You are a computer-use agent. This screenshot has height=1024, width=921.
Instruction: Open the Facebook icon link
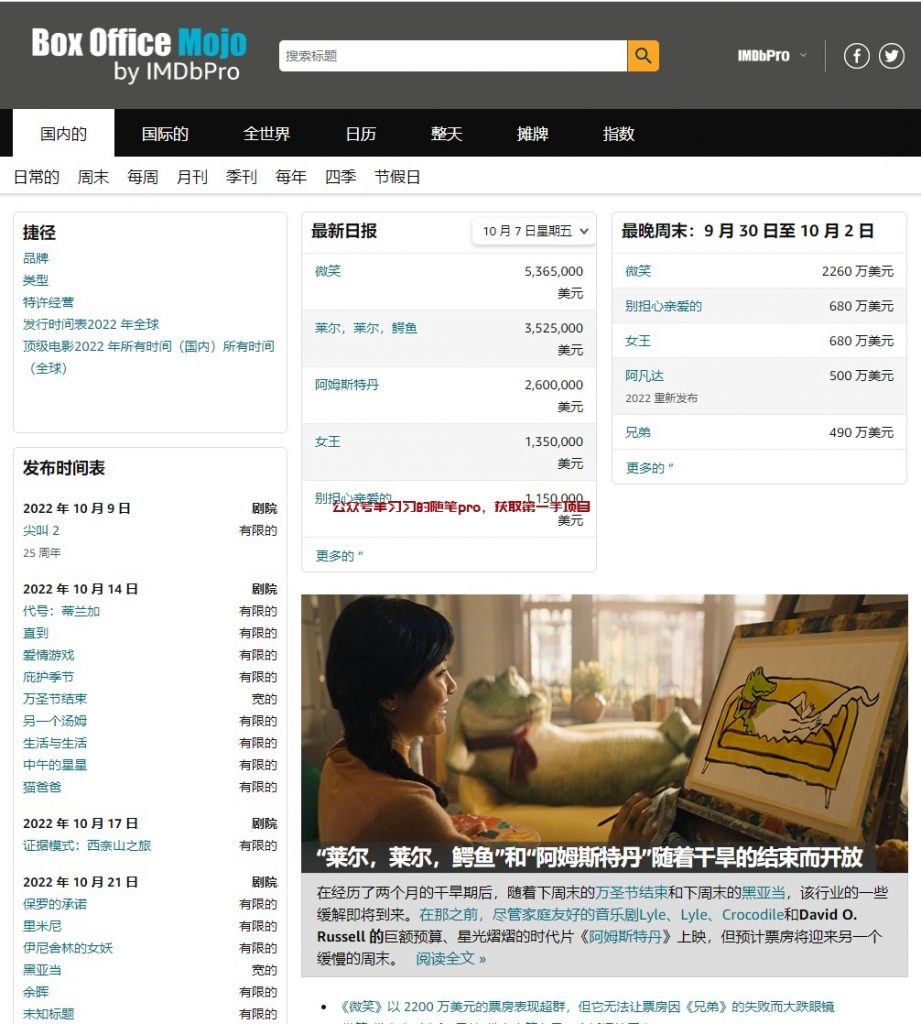point(856,56)
